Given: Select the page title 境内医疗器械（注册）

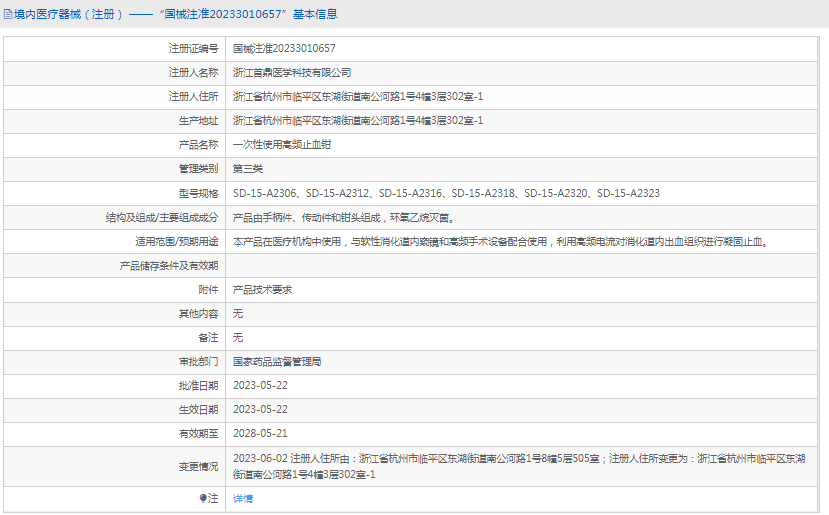Looking at the screenshot, I should point(68,14).
